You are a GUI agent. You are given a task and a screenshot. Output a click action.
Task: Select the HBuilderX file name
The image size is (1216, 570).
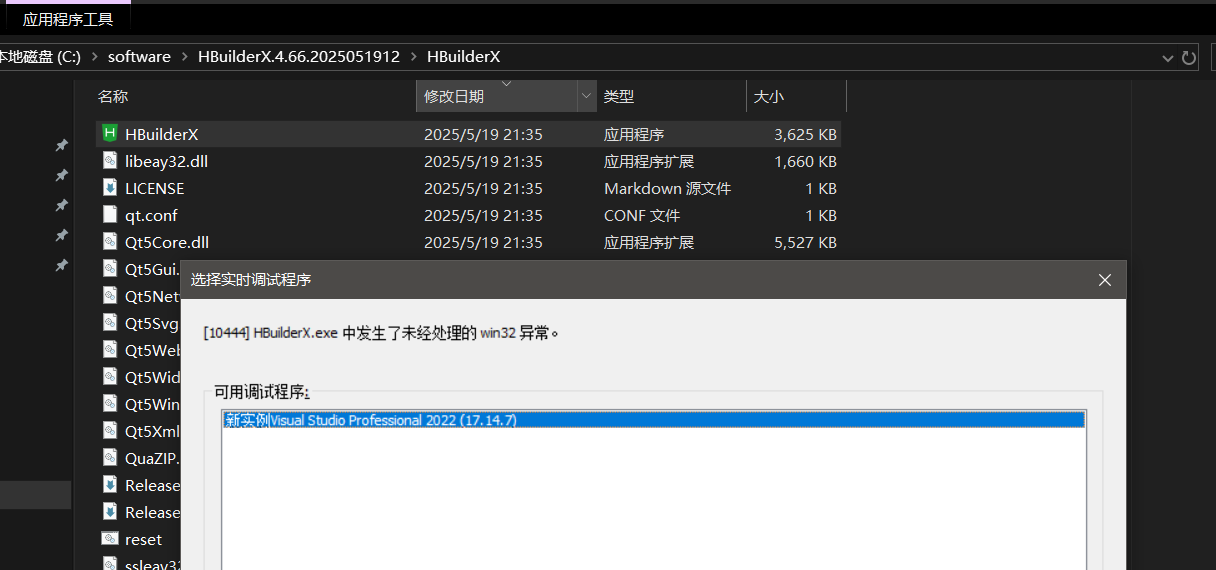click(x=162, y=134)
